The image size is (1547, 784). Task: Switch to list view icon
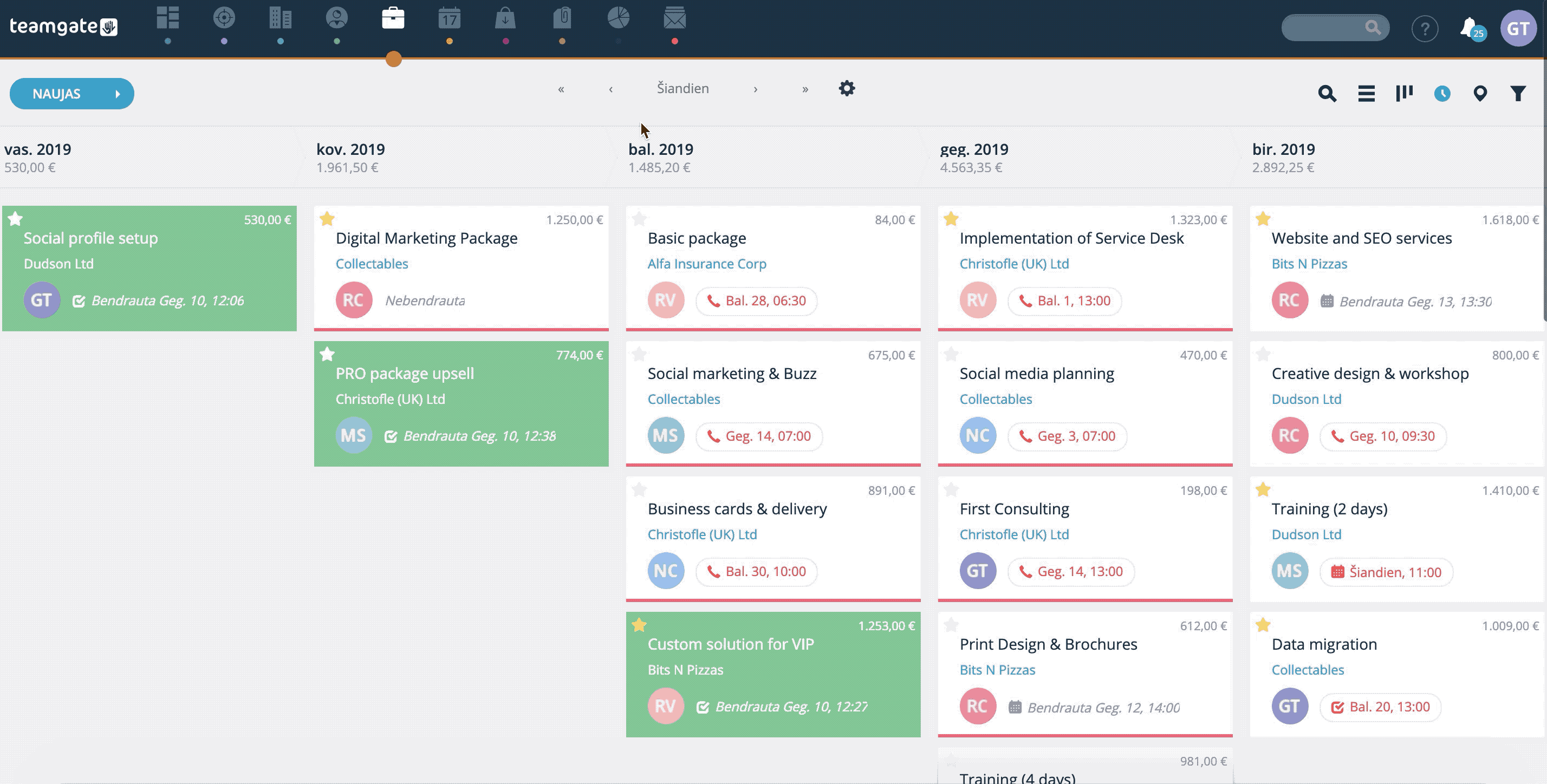1366,94
